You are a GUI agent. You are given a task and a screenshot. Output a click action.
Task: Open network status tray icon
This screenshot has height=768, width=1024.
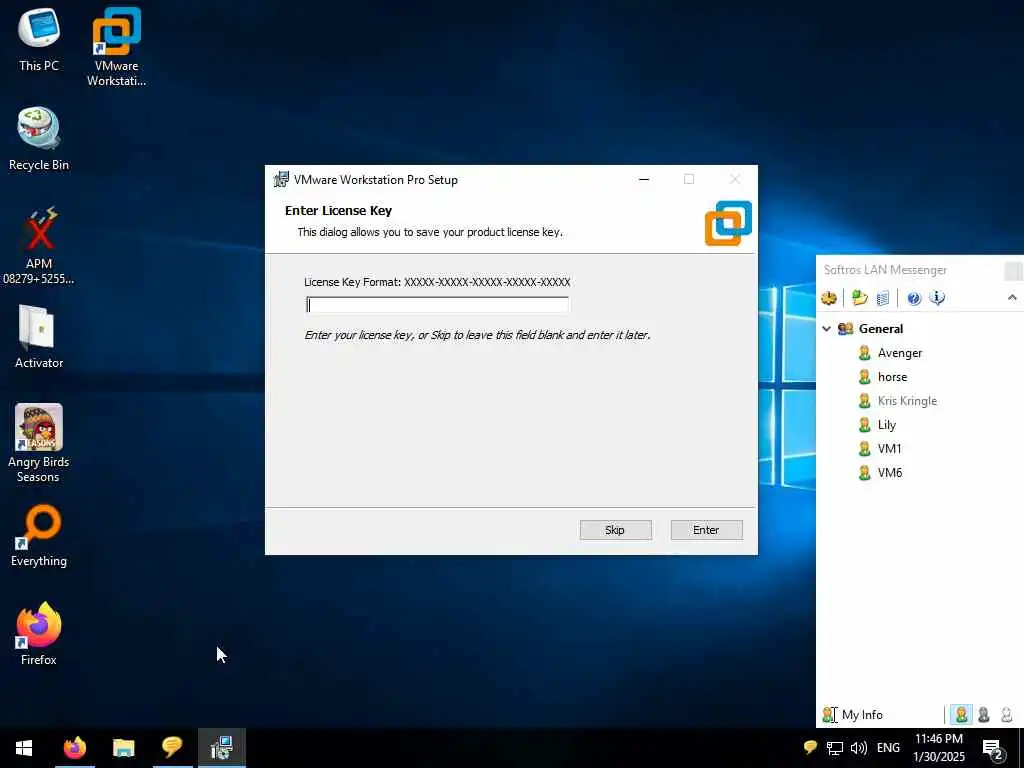(x=835, y=748)
